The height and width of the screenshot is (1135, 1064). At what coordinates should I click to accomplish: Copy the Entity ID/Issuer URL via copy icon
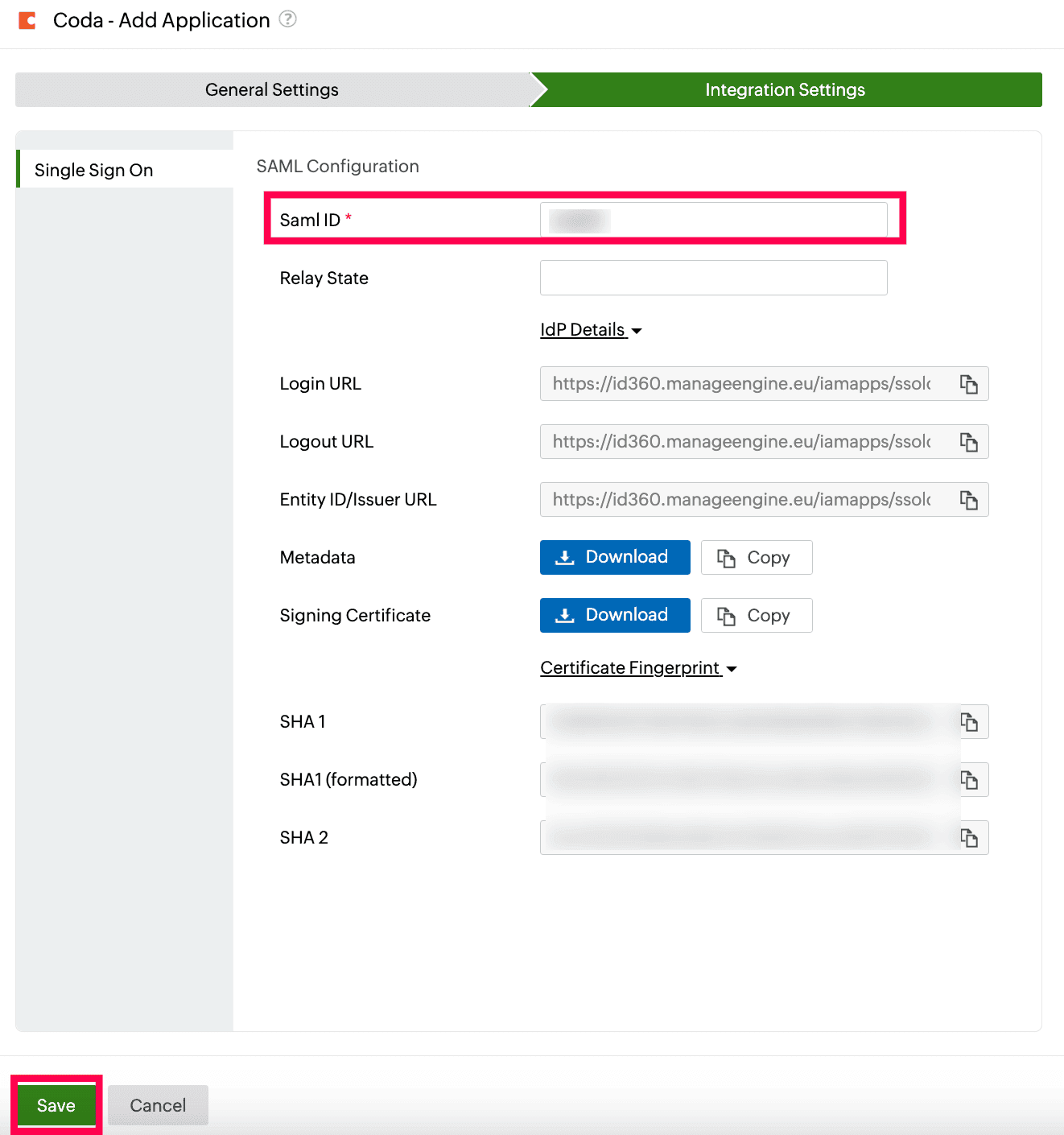(969, 500)
